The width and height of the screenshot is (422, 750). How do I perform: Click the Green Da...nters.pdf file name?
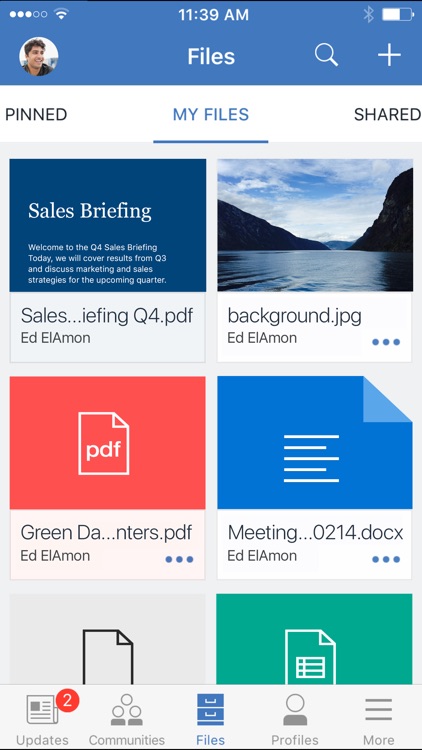click(106, 532)
